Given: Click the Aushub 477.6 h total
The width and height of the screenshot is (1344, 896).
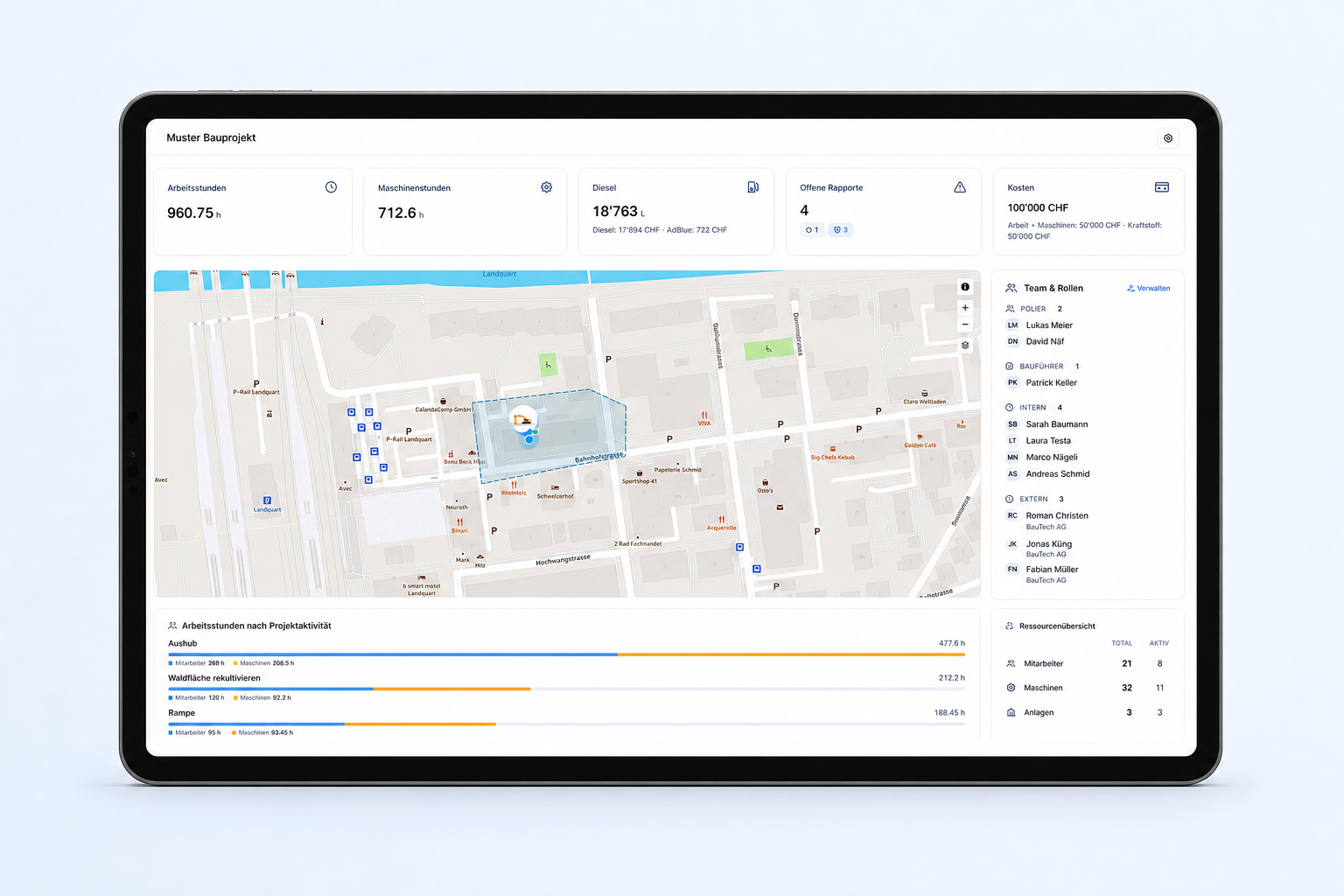Looking at the screenshot, I should coord(952,643).
